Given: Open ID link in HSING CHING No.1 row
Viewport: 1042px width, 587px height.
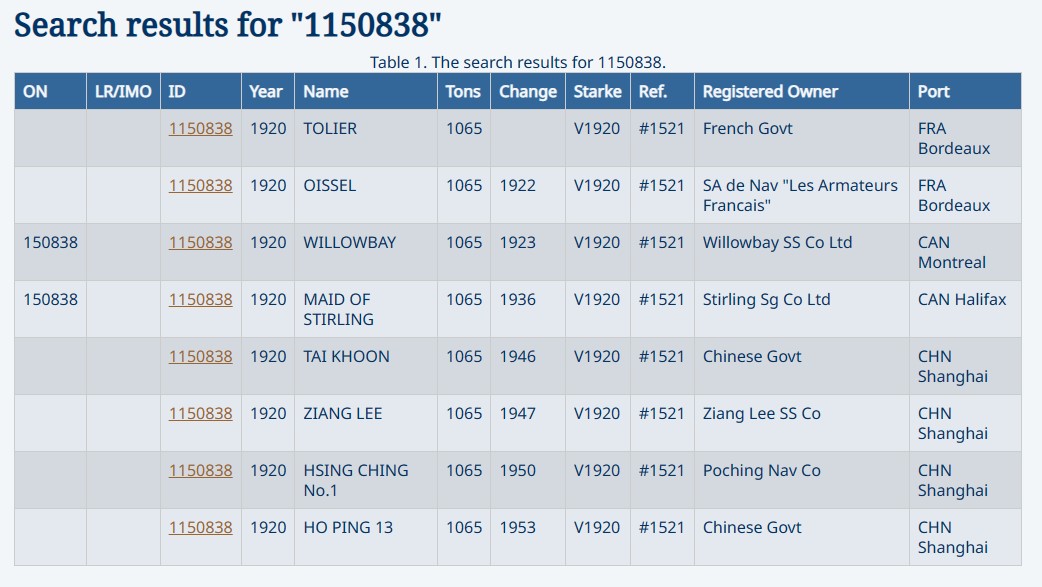Looking at the screenshot, I should (x=200, y=471).
